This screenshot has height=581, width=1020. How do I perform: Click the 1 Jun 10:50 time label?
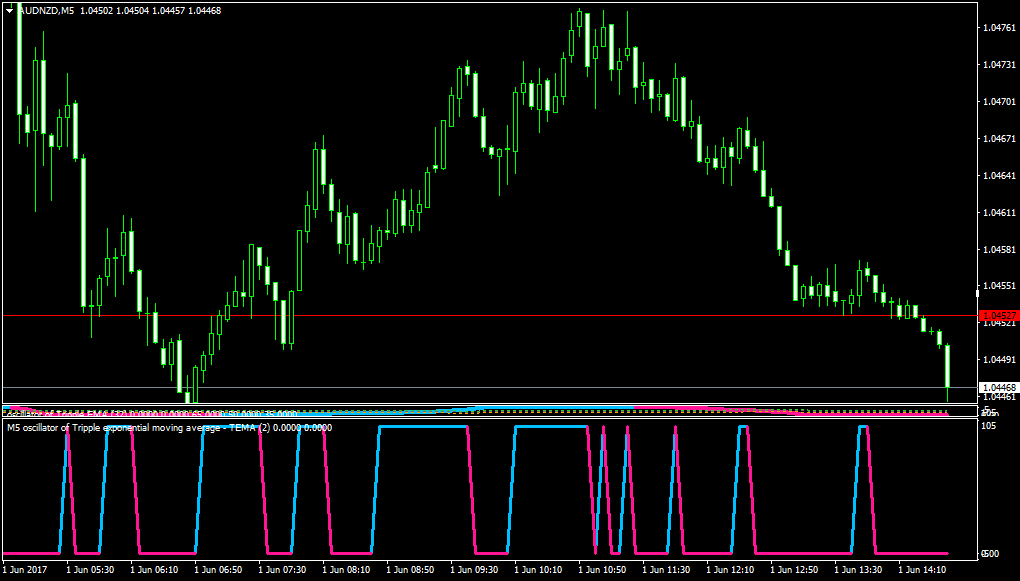606,570
